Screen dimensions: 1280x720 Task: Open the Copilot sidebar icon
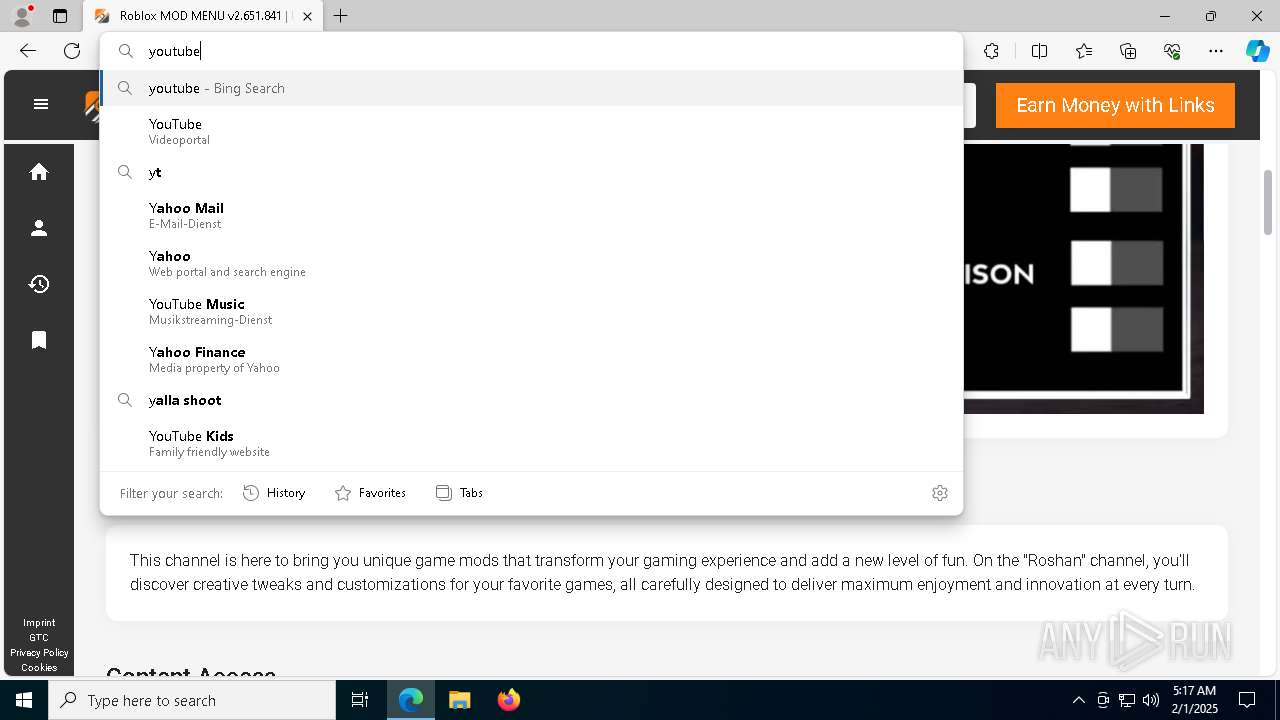(x=1257, y=51)
